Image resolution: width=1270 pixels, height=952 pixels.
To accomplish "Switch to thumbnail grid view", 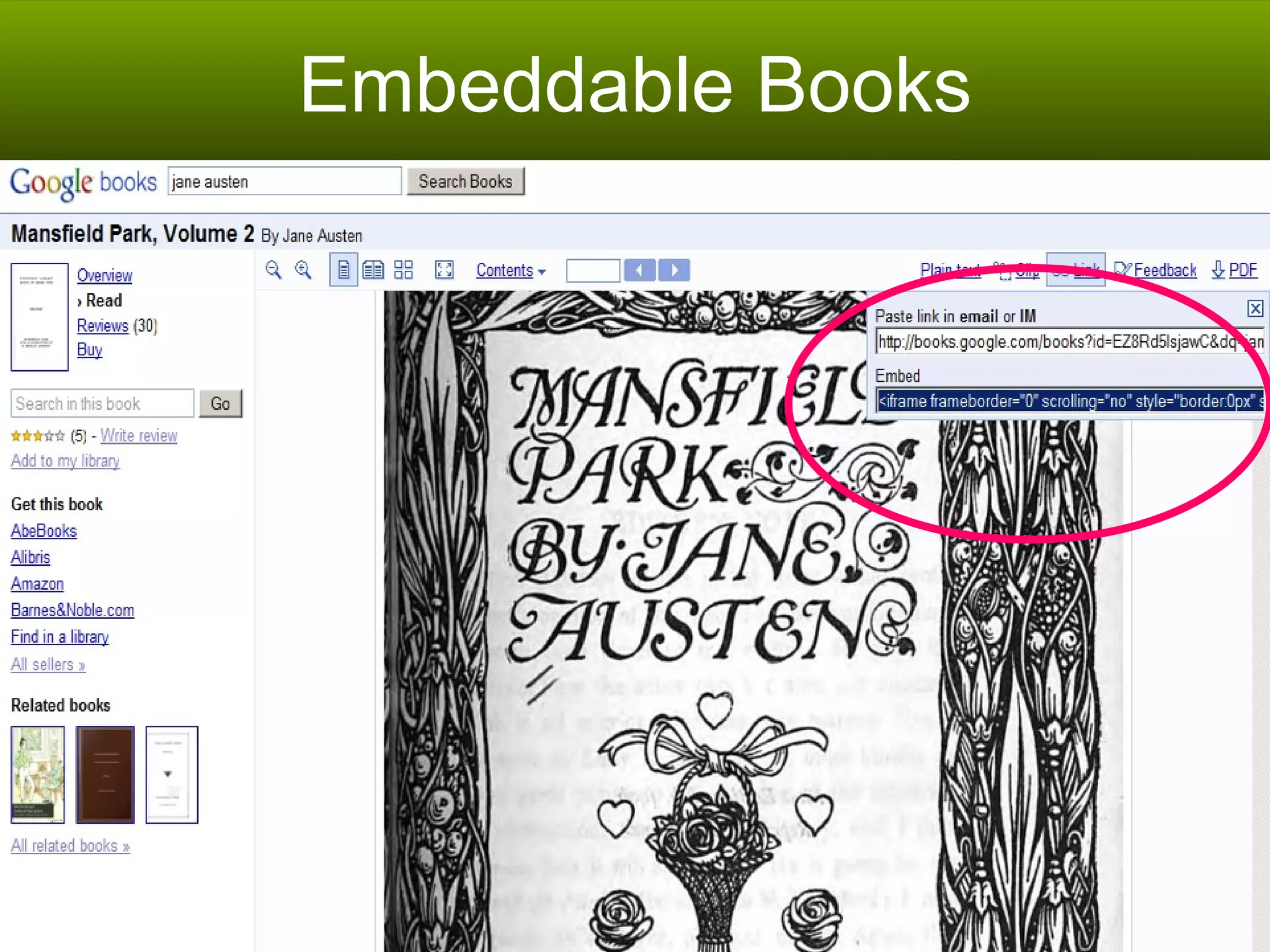I will (x=404, y=270).
